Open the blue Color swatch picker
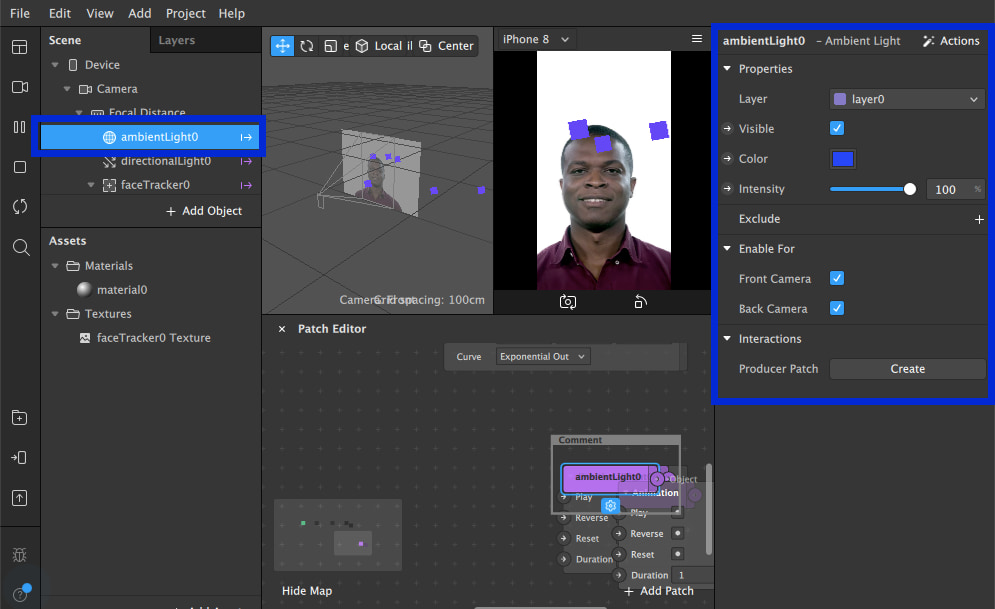The width and height of the screenshot is (995, 609). [843, 159]
